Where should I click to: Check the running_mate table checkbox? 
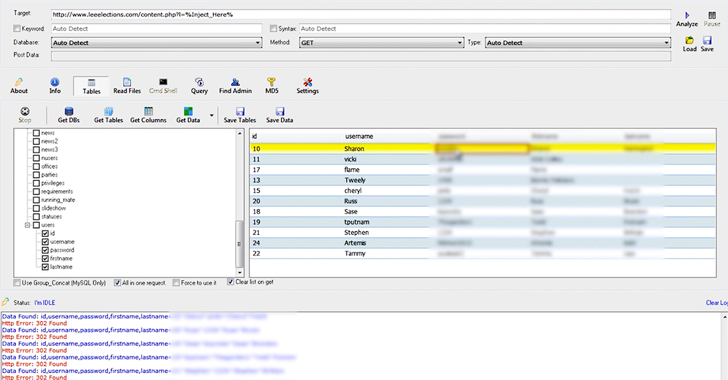[36, 200]
